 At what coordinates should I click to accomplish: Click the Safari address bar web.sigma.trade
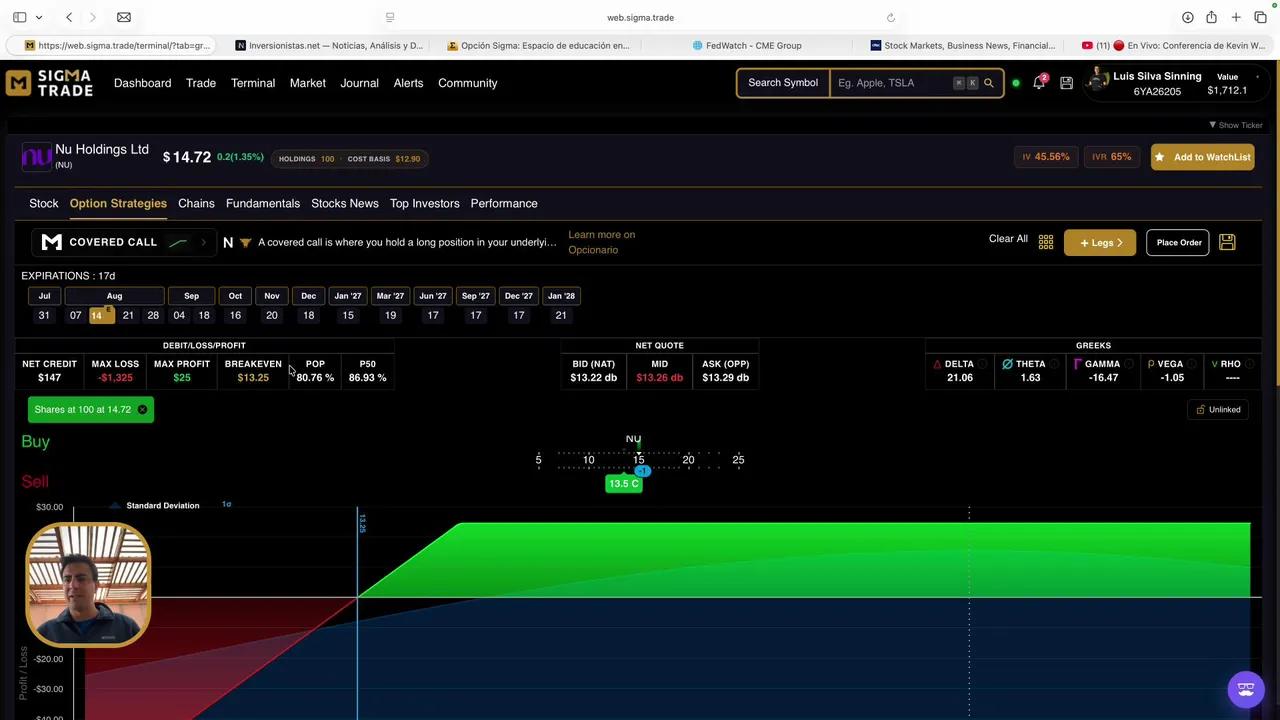click(640, 17)
